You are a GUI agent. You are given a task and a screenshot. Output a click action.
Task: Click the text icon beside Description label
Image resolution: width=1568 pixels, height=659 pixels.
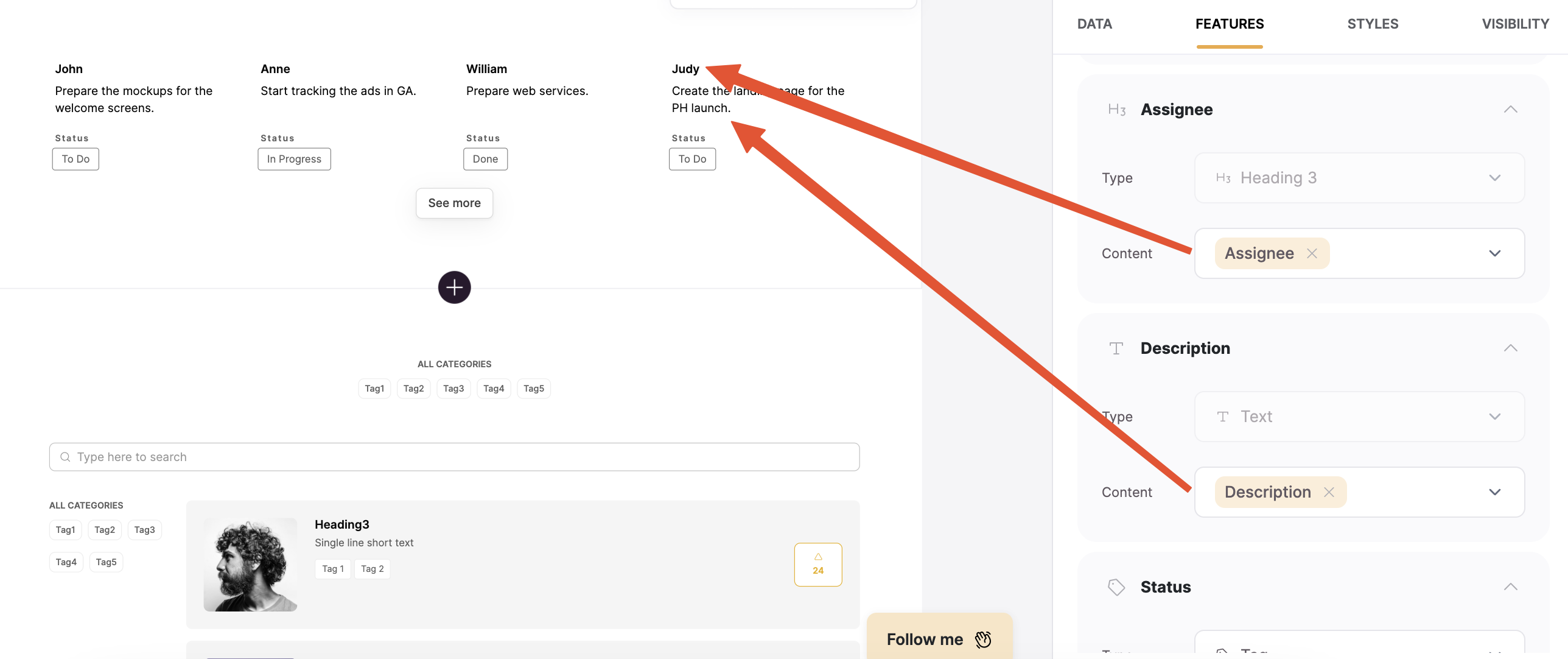coord(1116,348)
